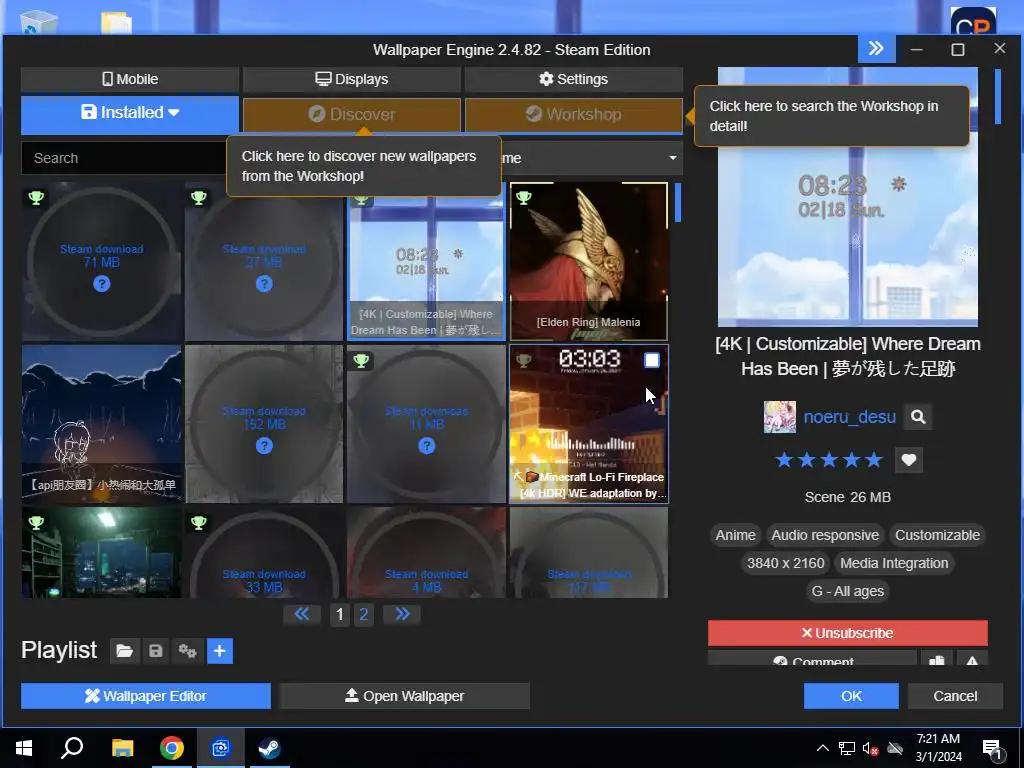Screen dimensions: 1024x768
Task: Click the Cancel button
Action: [955, 696]
